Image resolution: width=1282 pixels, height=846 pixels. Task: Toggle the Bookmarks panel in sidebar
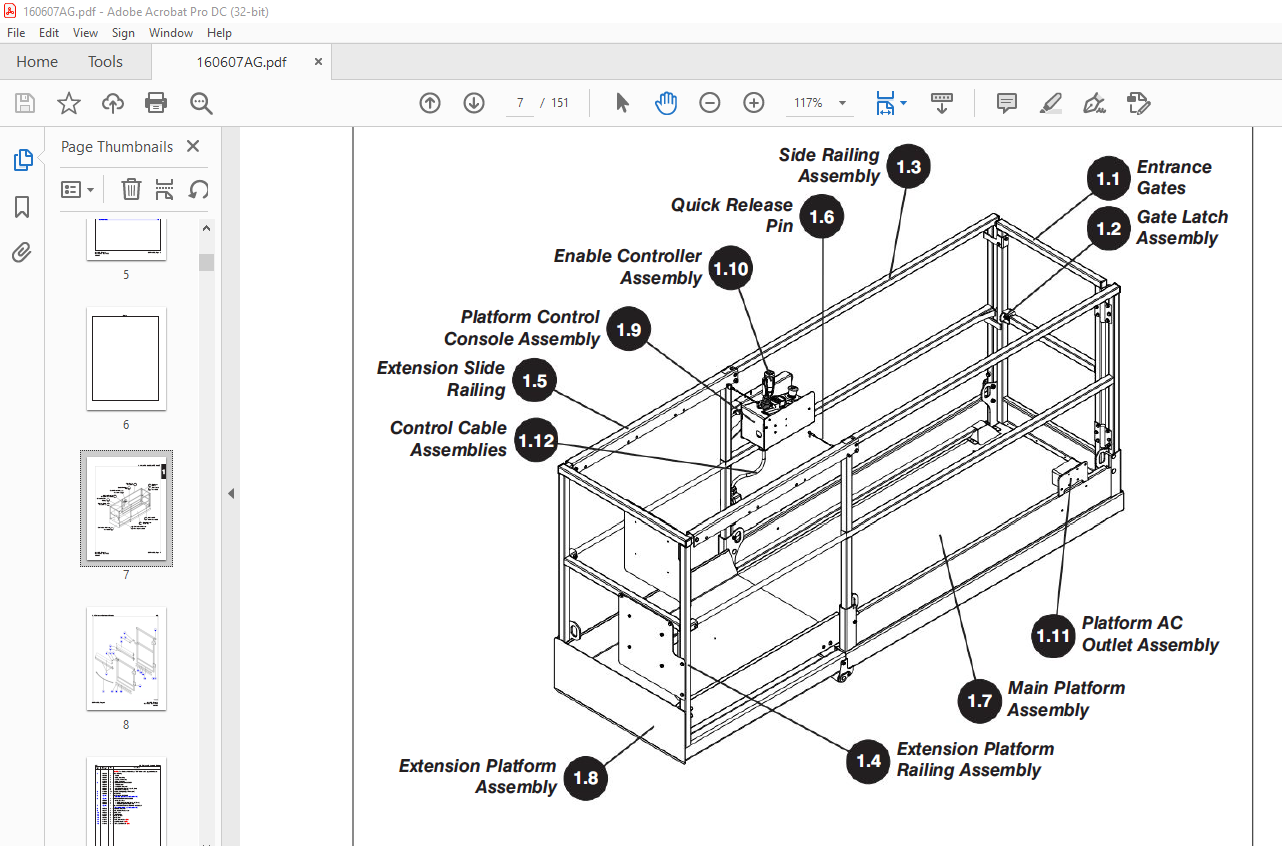pos(22,207)
